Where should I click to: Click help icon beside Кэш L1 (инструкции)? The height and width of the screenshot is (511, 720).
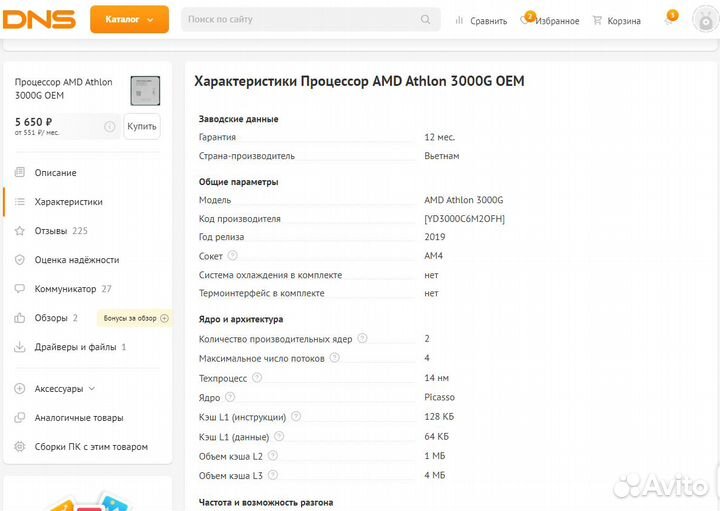click(x=296, y=416)
